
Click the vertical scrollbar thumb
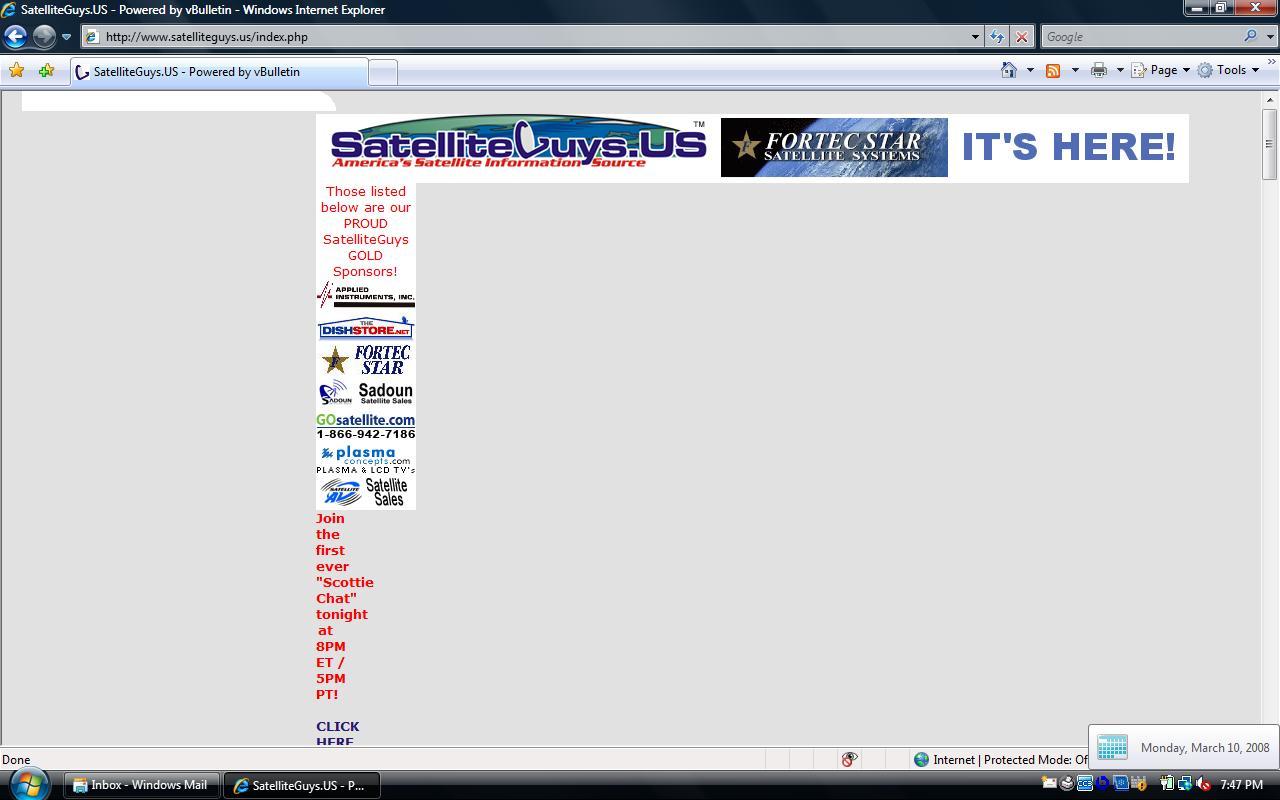[x=1270, y=144]
